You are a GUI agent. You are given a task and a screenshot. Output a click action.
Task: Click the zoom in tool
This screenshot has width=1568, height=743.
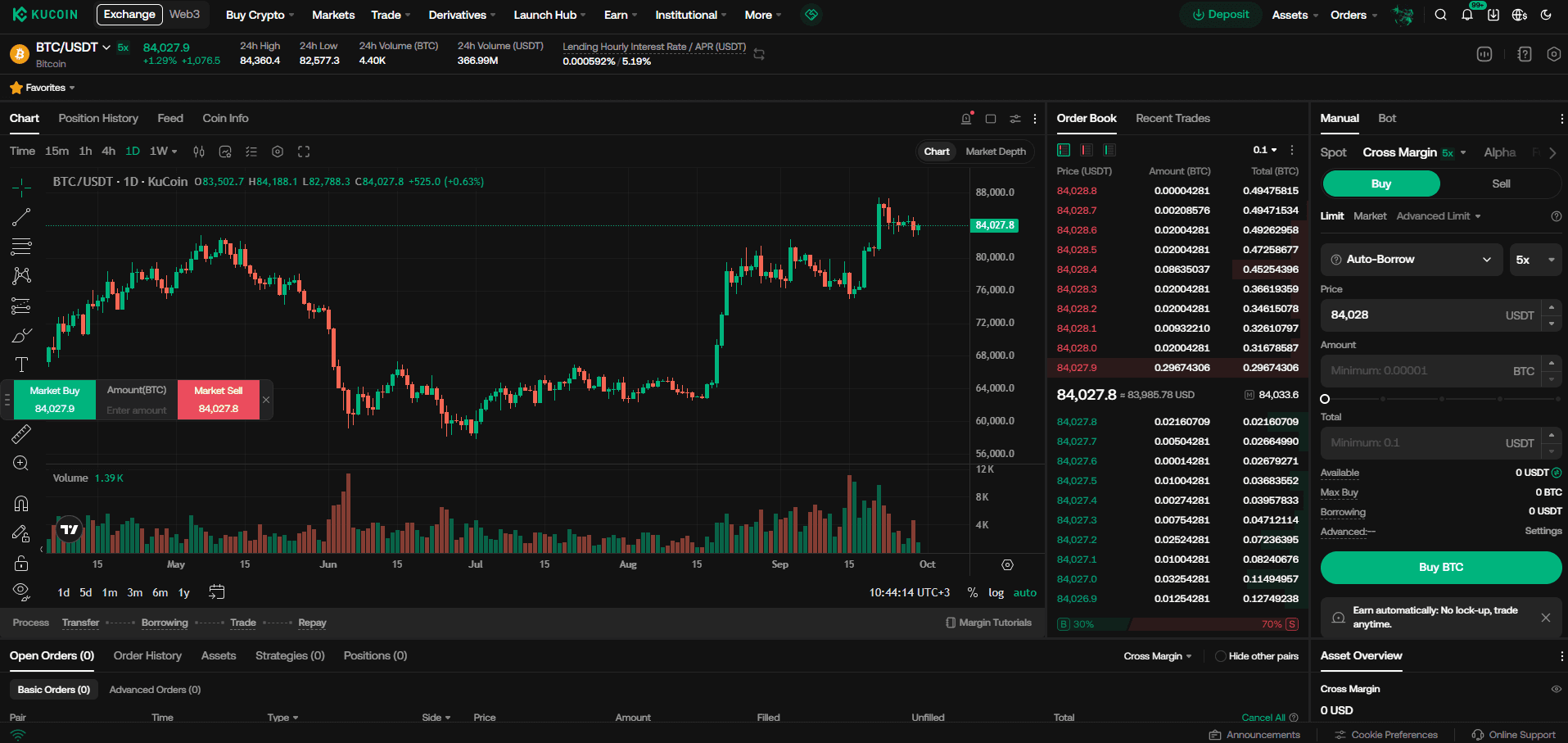point(21,464)
